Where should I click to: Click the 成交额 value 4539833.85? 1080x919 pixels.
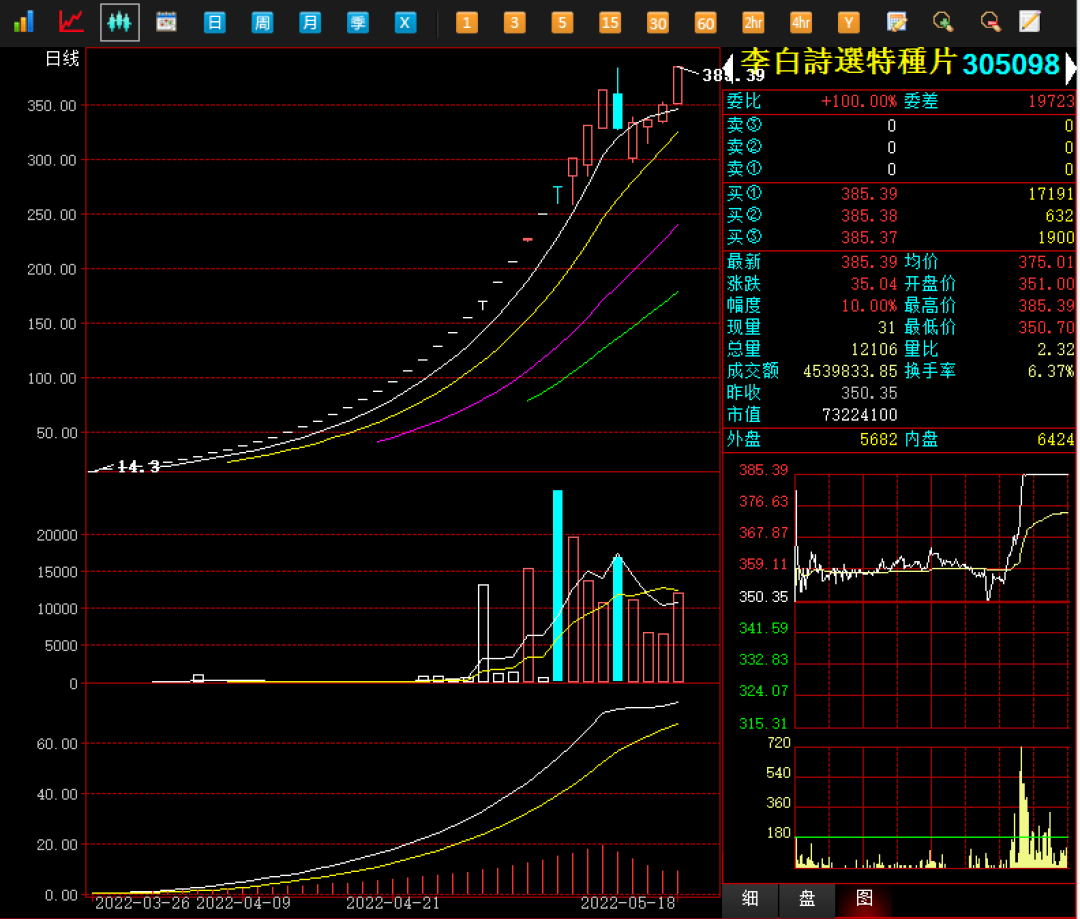pos(850,371)
